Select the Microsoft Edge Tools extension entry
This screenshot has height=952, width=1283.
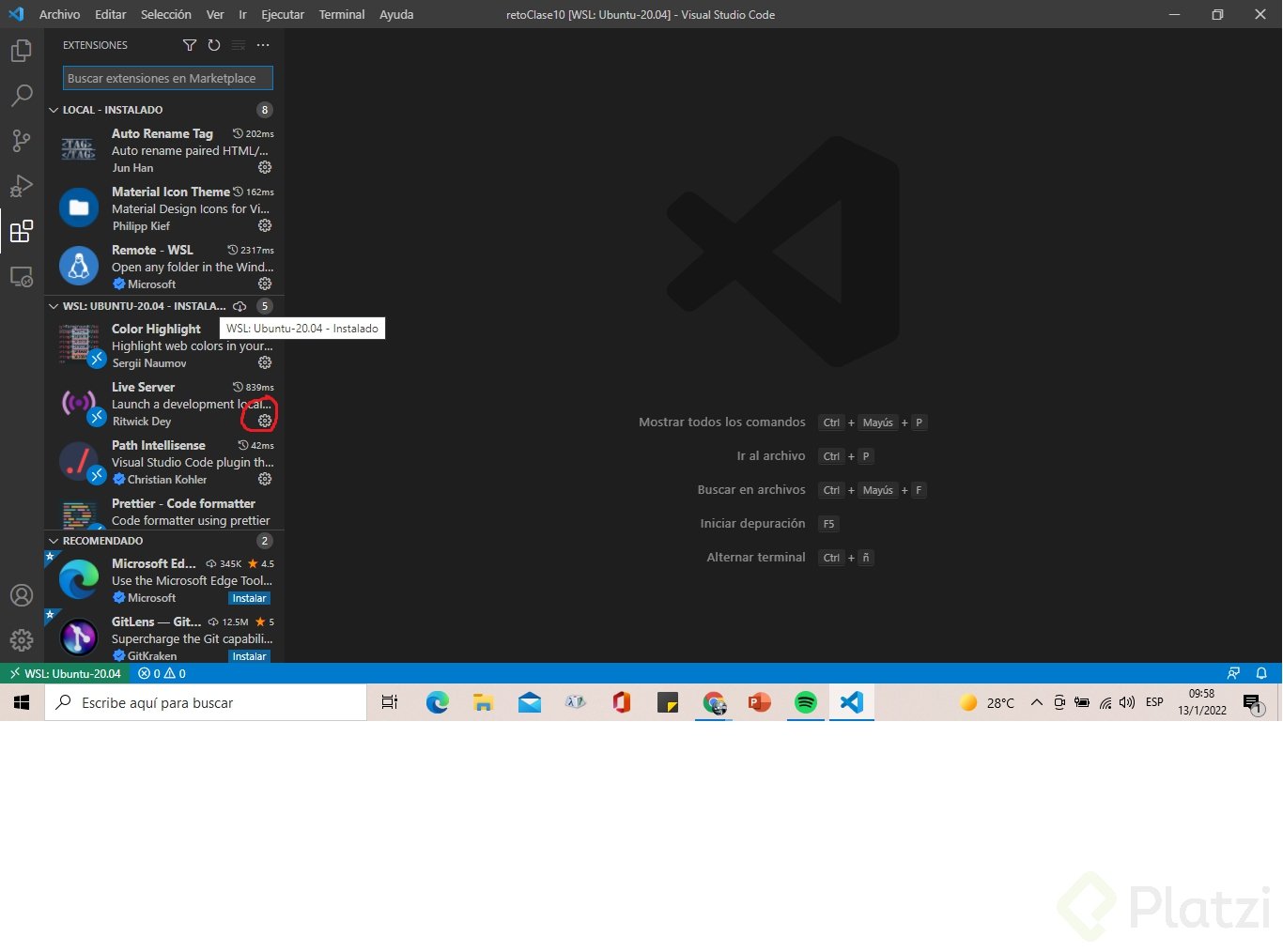(x=164, y=580)
